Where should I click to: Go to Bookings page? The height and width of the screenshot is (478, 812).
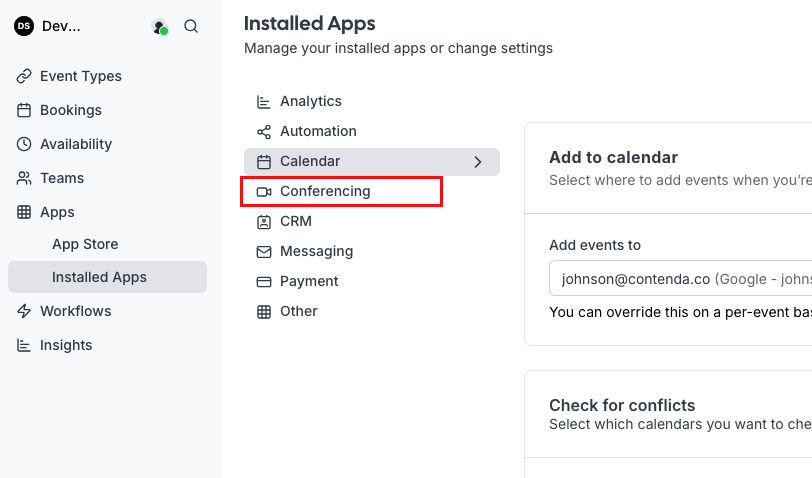pos(70,110)
